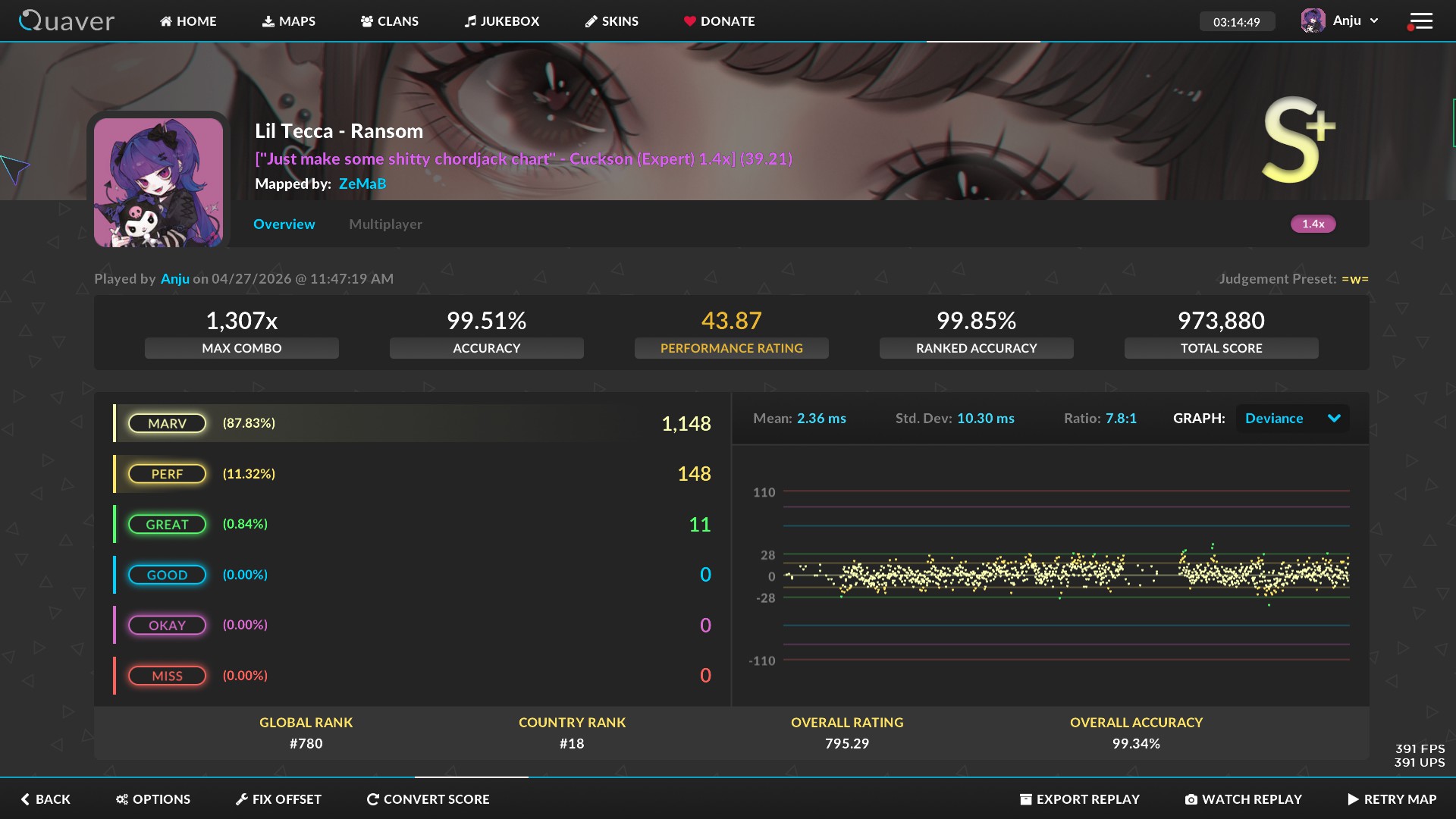Click the player avatar thumbnail
Viewport: 1456px width, 819px height.
pos(158,182)
